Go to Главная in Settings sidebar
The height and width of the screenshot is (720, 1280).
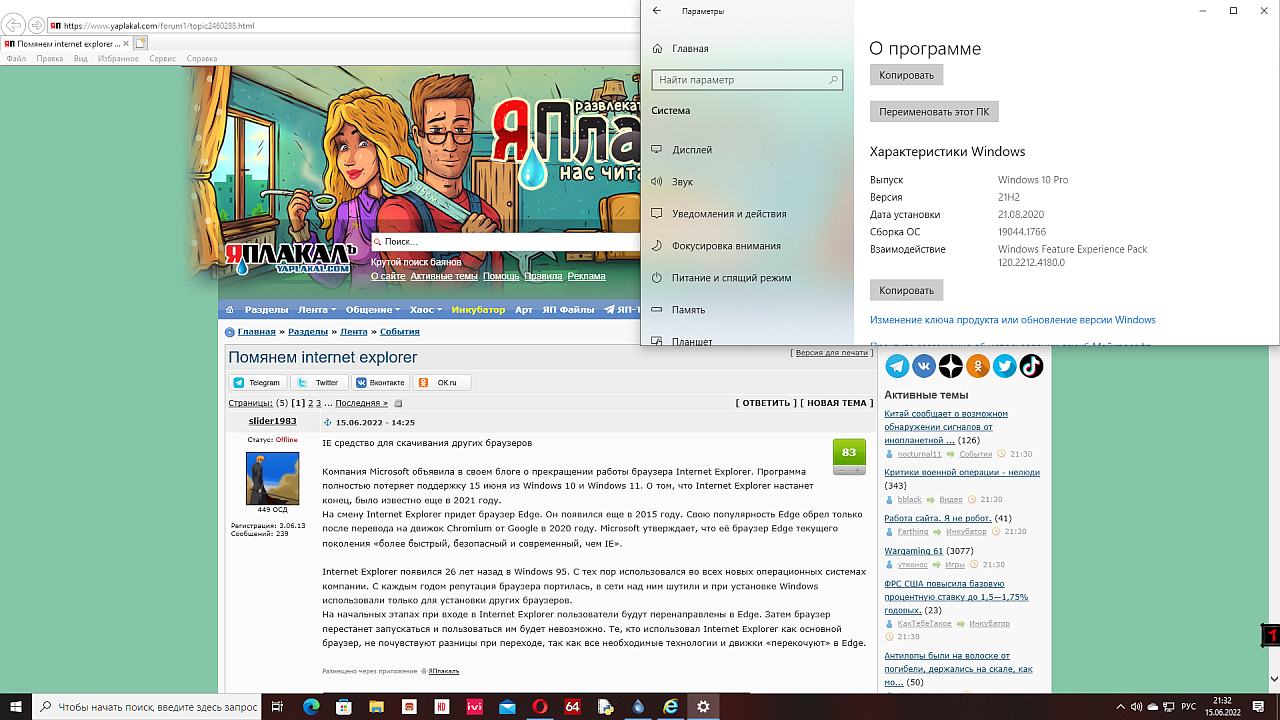pyautogui.click(x=690, y=48)
